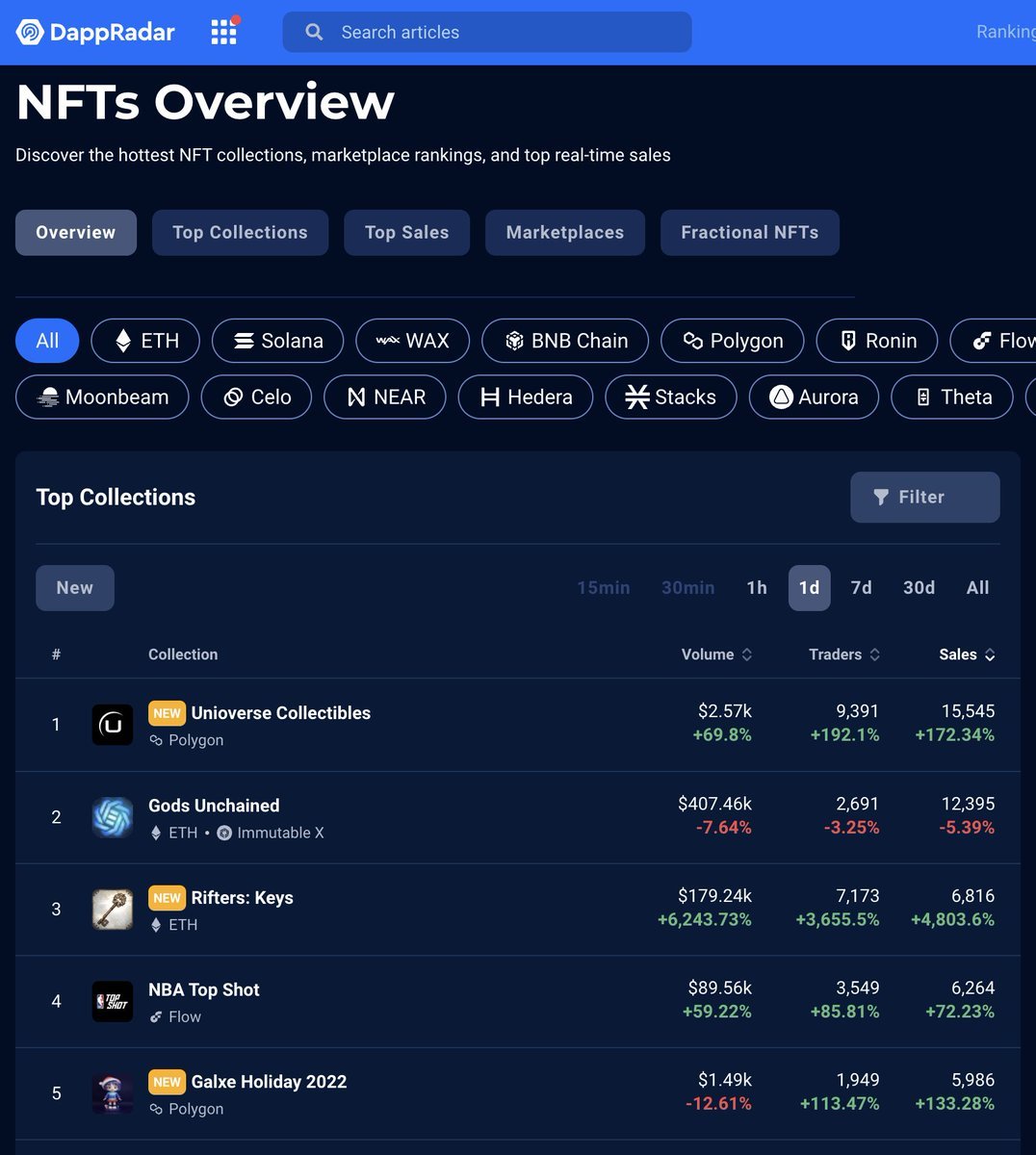
Task: Select the 30d time range
Action: pyautogui.click(x=919, y=588)
